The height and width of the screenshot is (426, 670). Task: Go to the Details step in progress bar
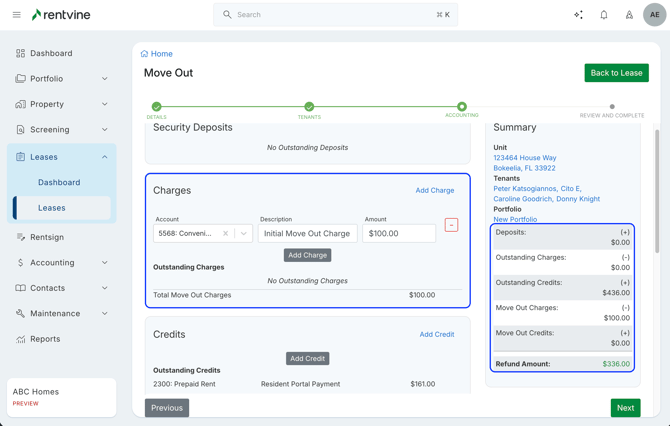point(157,107)
